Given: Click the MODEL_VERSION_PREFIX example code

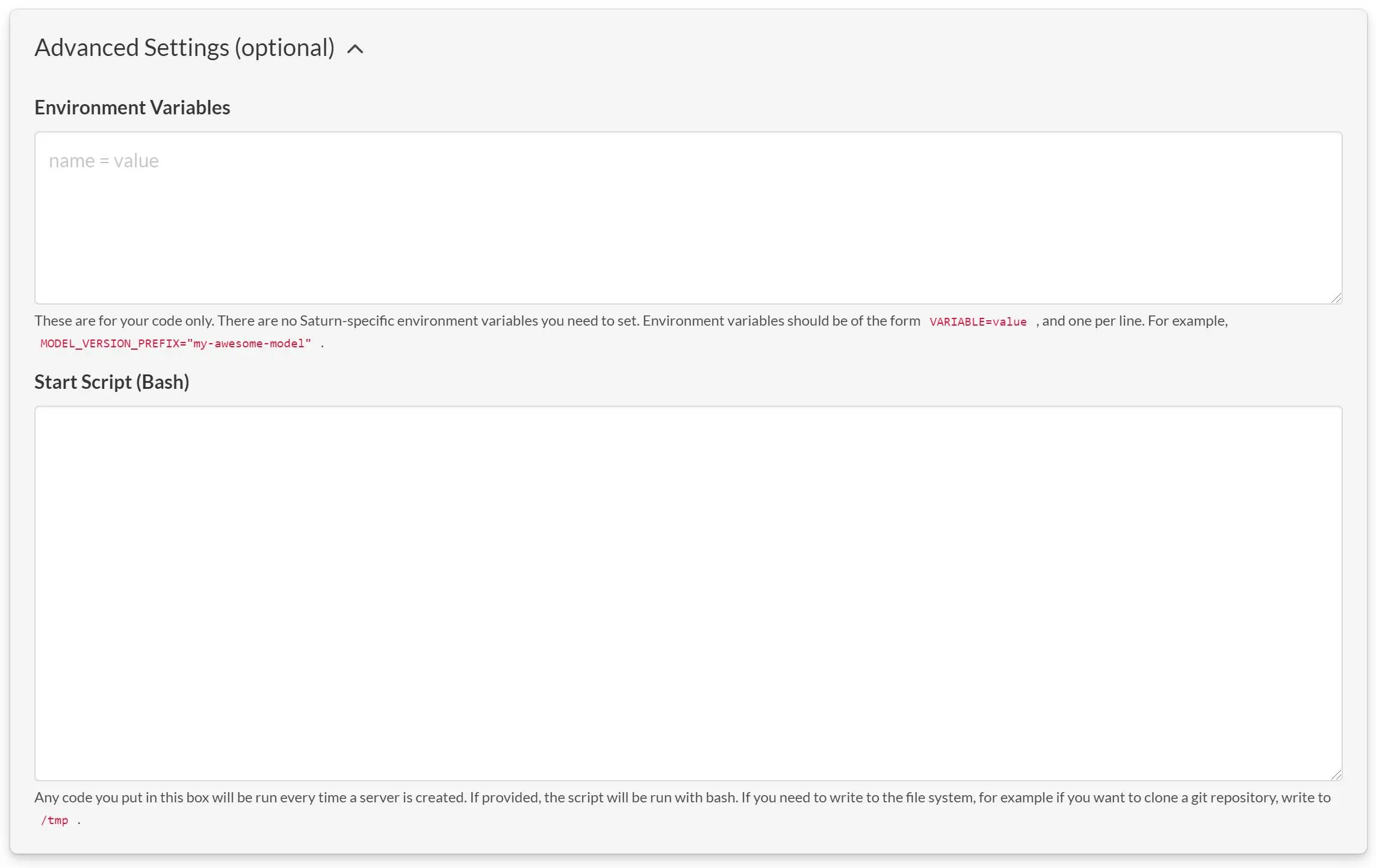Looking at the screenshot, I should (175, 344).
